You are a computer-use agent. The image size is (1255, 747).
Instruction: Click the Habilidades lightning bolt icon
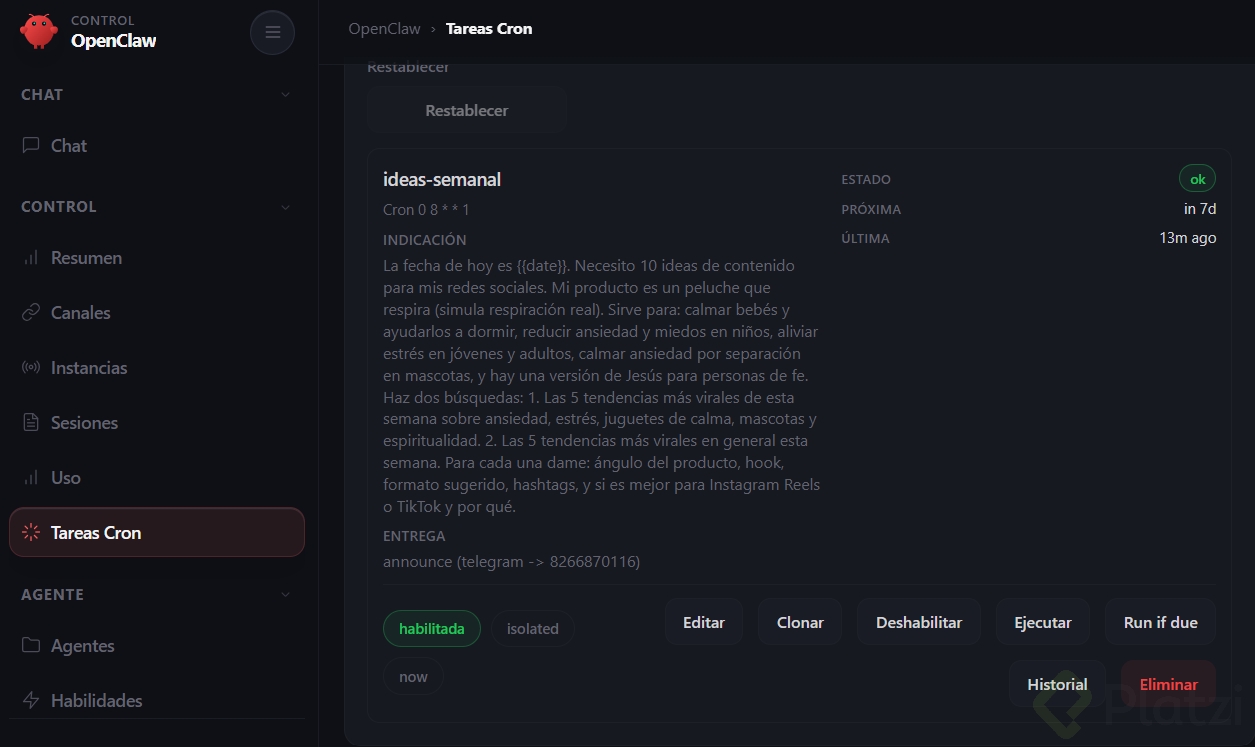click(31, 701)
